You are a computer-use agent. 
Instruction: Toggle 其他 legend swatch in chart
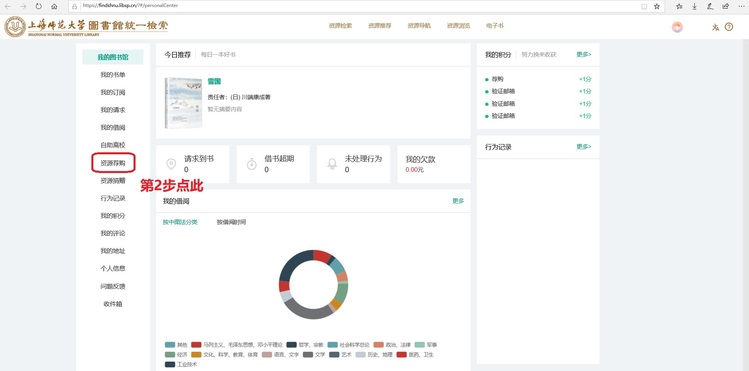point(170,344)
